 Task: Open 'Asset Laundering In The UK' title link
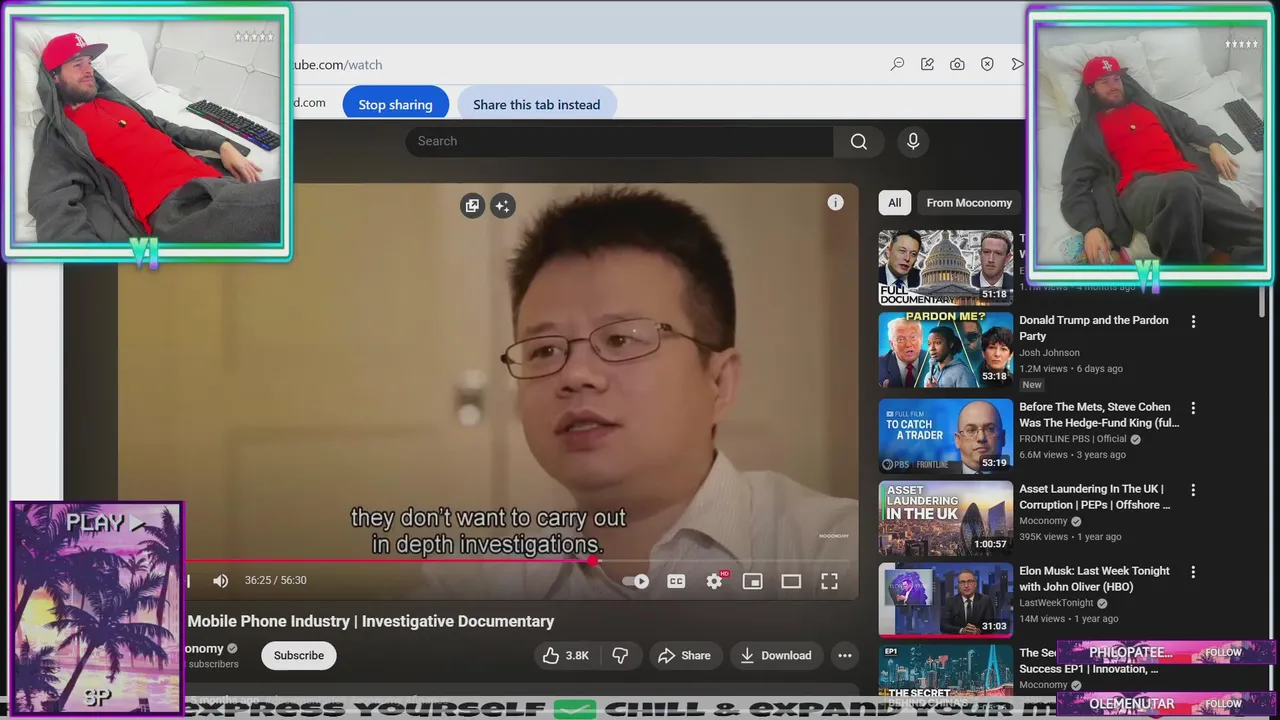(1094, 497)
